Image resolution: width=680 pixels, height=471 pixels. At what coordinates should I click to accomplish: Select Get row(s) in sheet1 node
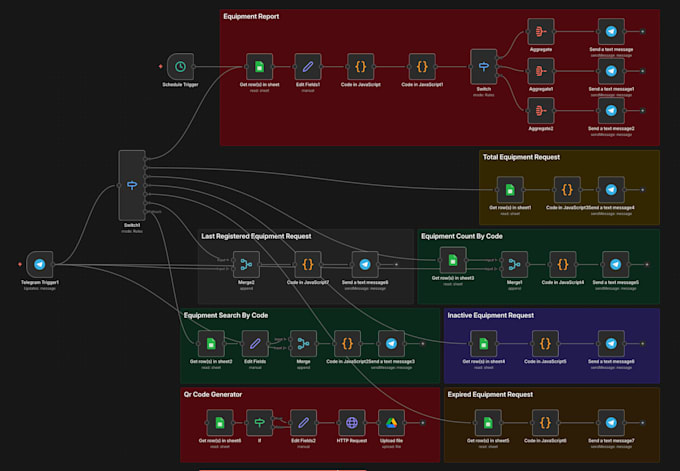click(x=510, y=190)
